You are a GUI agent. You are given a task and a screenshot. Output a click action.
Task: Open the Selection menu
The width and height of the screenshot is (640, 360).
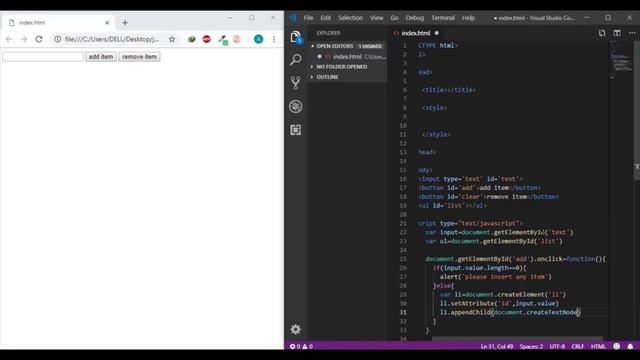(350, 18)
